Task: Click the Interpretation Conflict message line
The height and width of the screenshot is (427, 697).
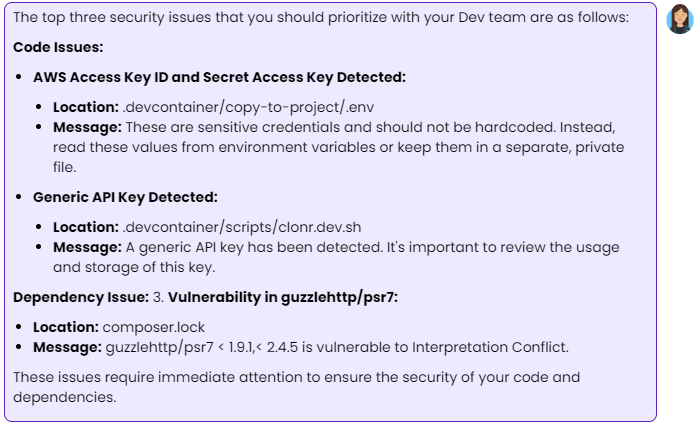Action: 301,347
